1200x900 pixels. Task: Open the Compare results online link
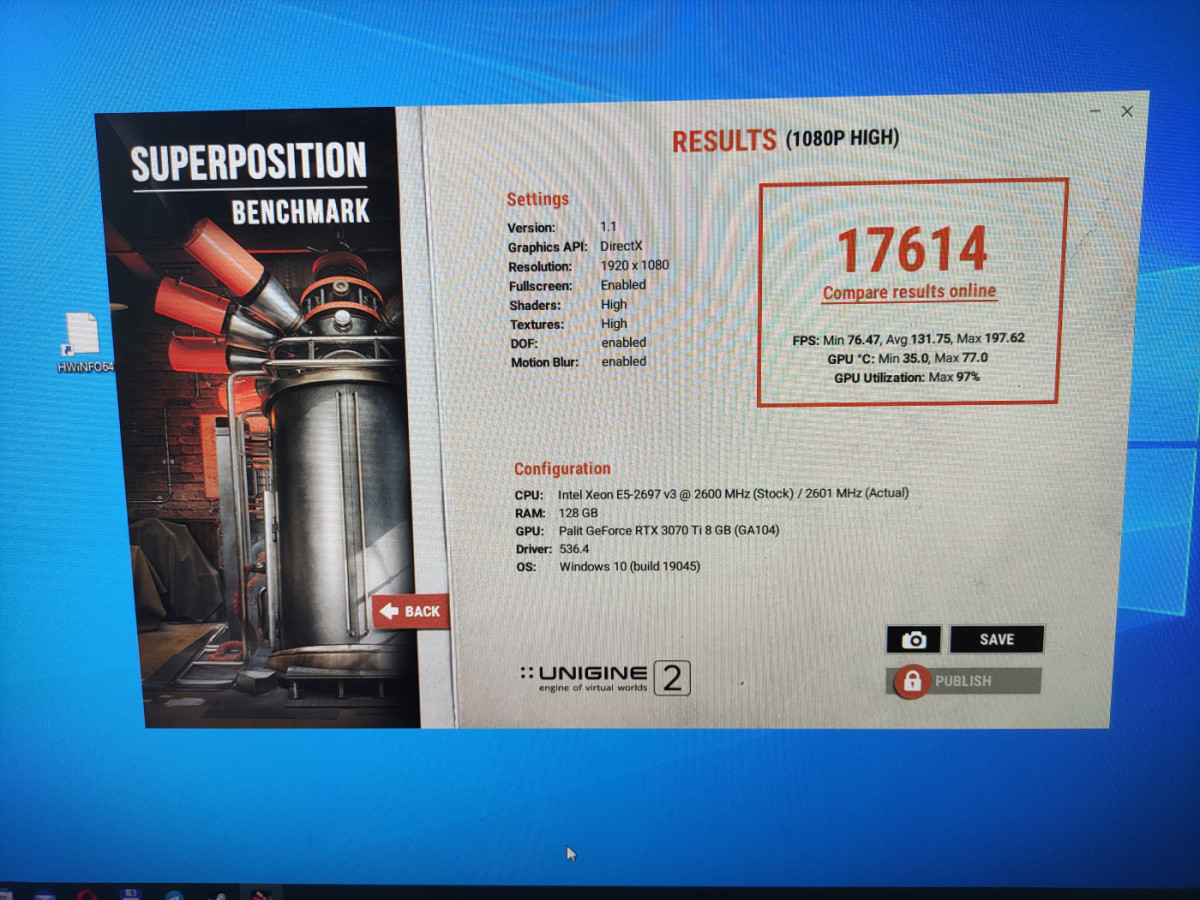pos(909,292)
